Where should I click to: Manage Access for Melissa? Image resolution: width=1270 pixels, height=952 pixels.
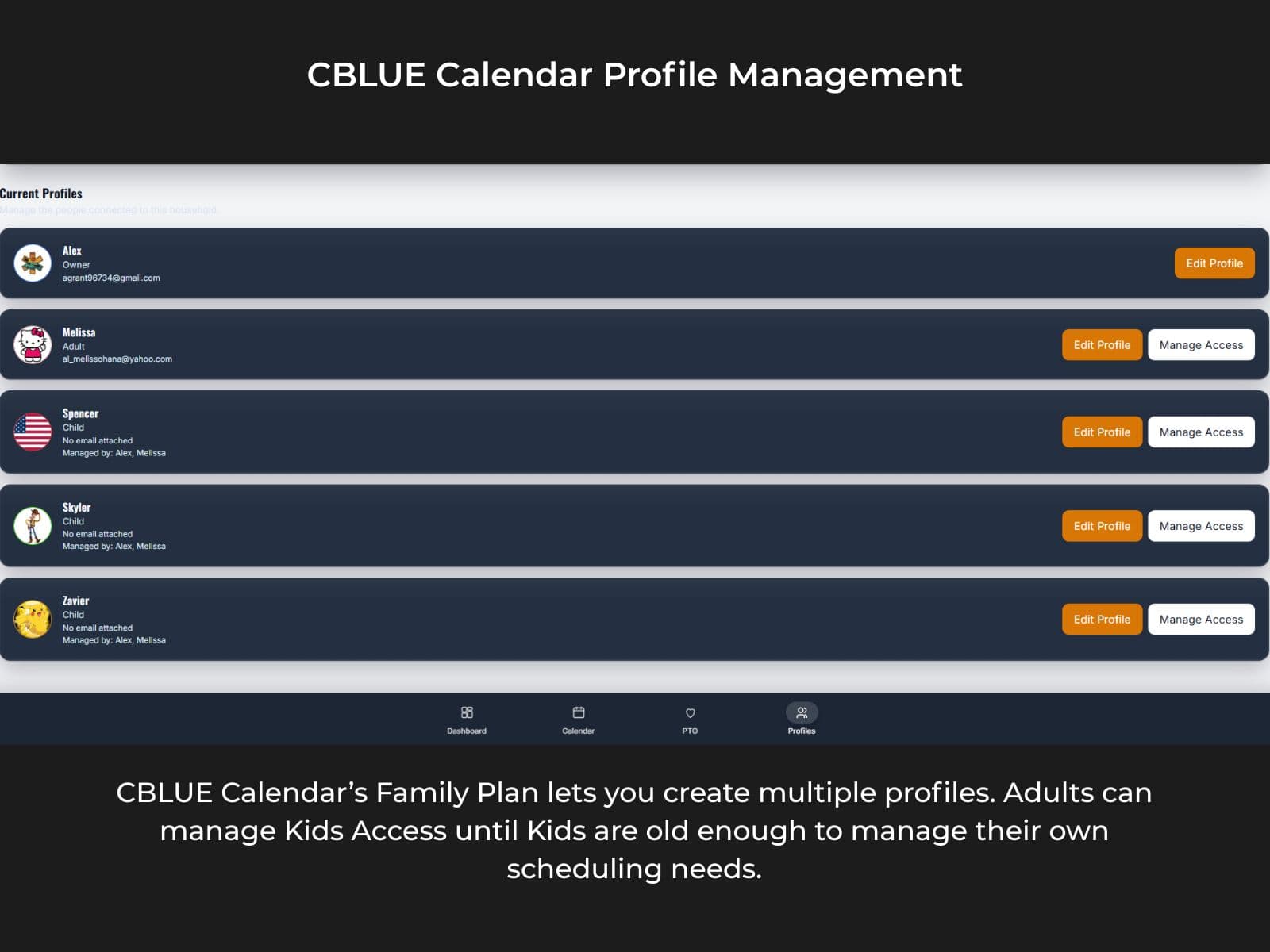pyautogui.click(x=1201, y=345)
